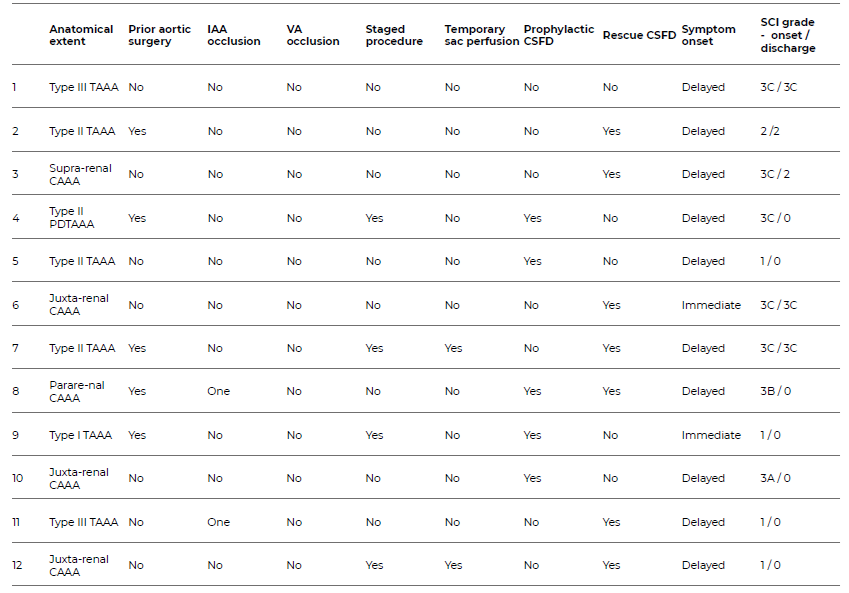
Task: Click the "3B / 0" SCI grade cell
Action: point(775,391)
